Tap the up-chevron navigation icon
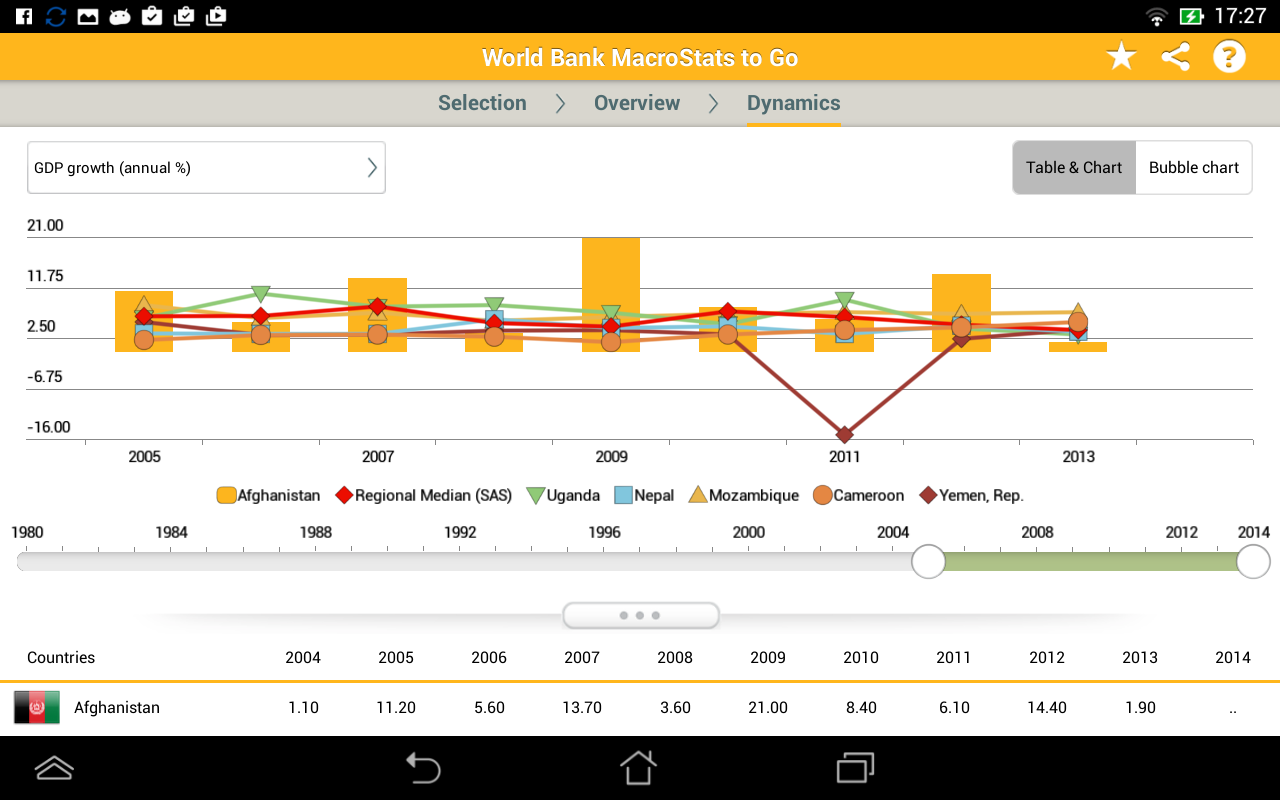 [x=54, y=768]
